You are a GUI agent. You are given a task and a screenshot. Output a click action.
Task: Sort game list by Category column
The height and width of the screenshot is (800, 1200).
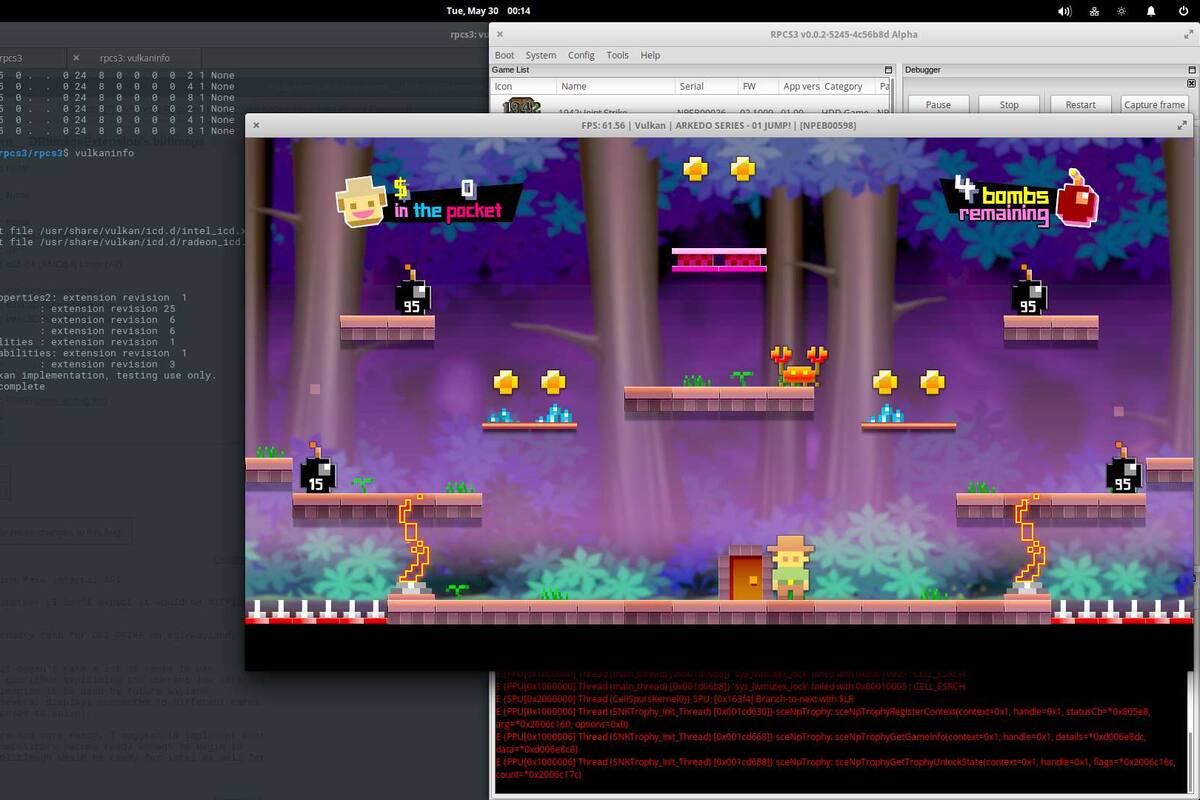[x=848, y=87]
